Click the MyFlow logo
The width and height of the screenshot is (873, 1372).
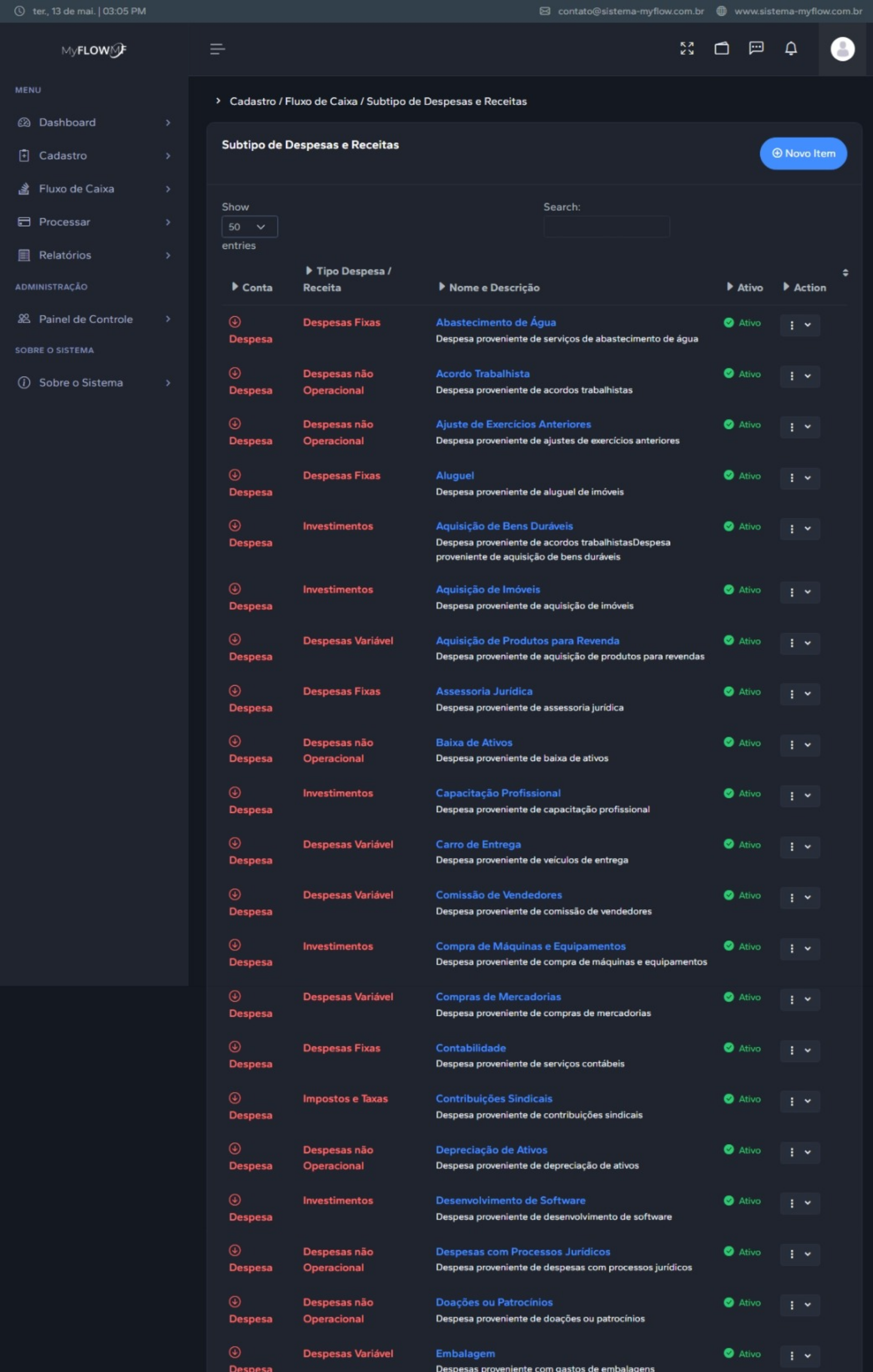[93, 50]
